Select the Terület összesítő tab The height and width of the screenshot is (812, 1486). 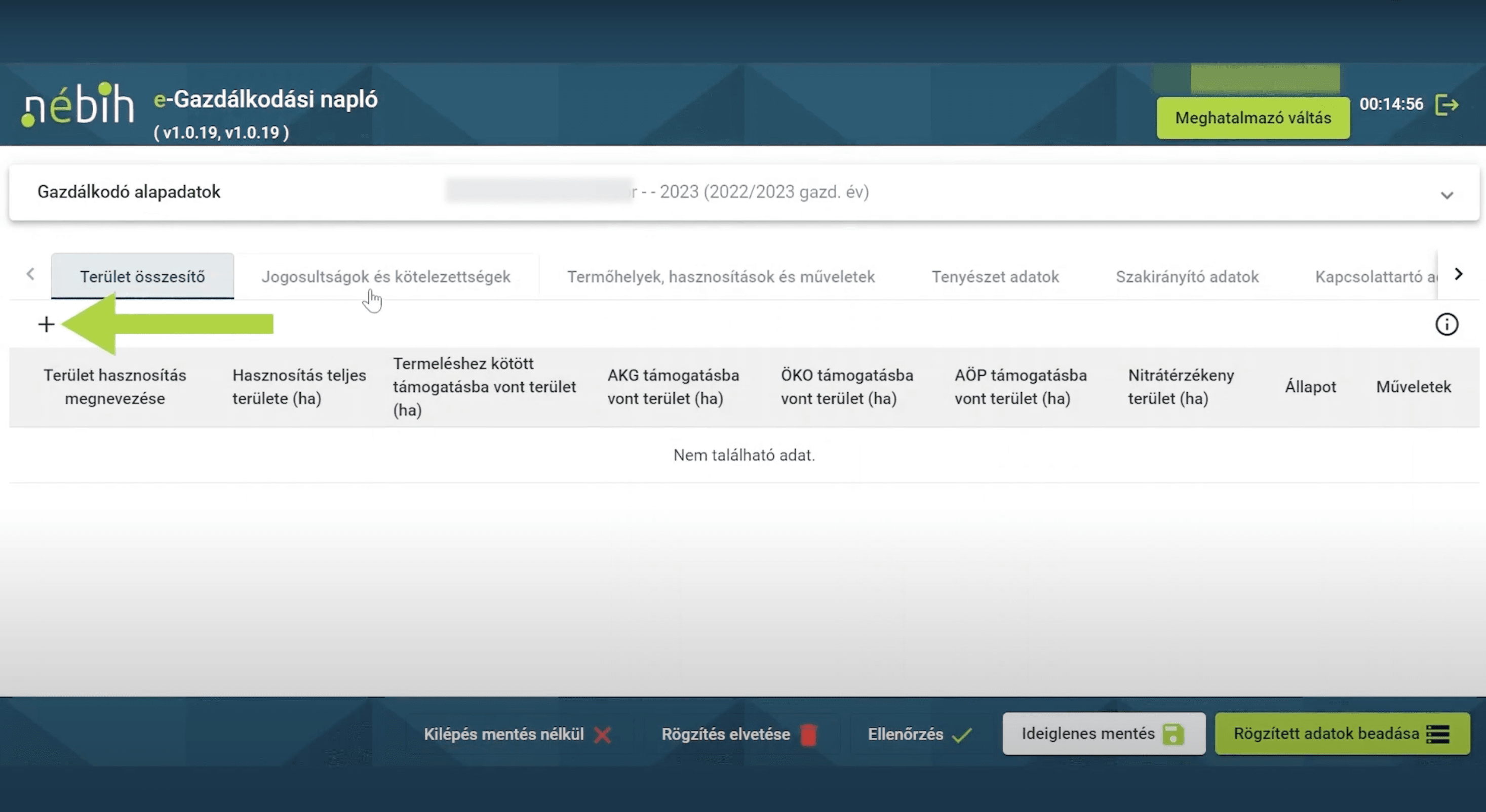click(x=142, y=277)
